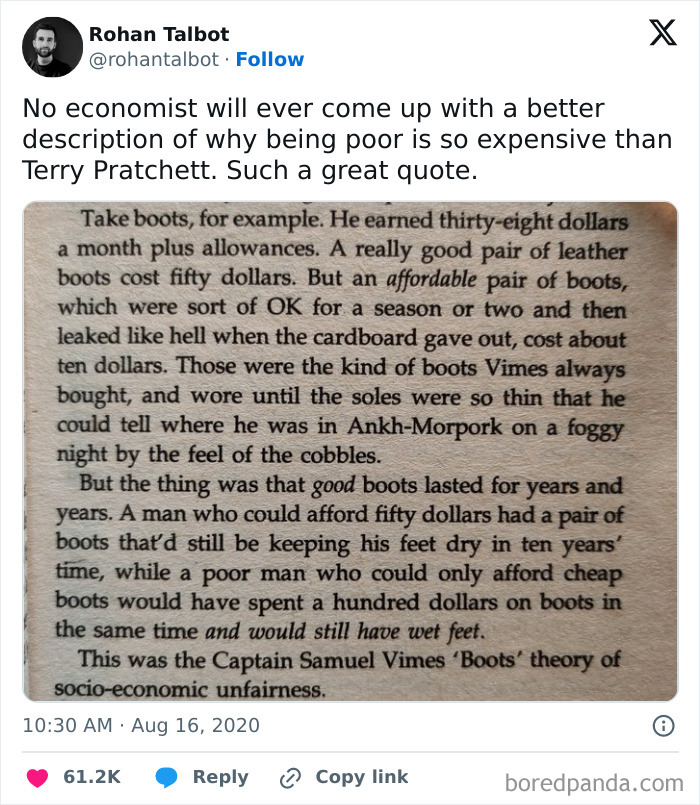Image resolution: width=700 pixels, height=805 pixels.
Task: Click the display name Rohan Talbot
Action: tap(158, 33)
